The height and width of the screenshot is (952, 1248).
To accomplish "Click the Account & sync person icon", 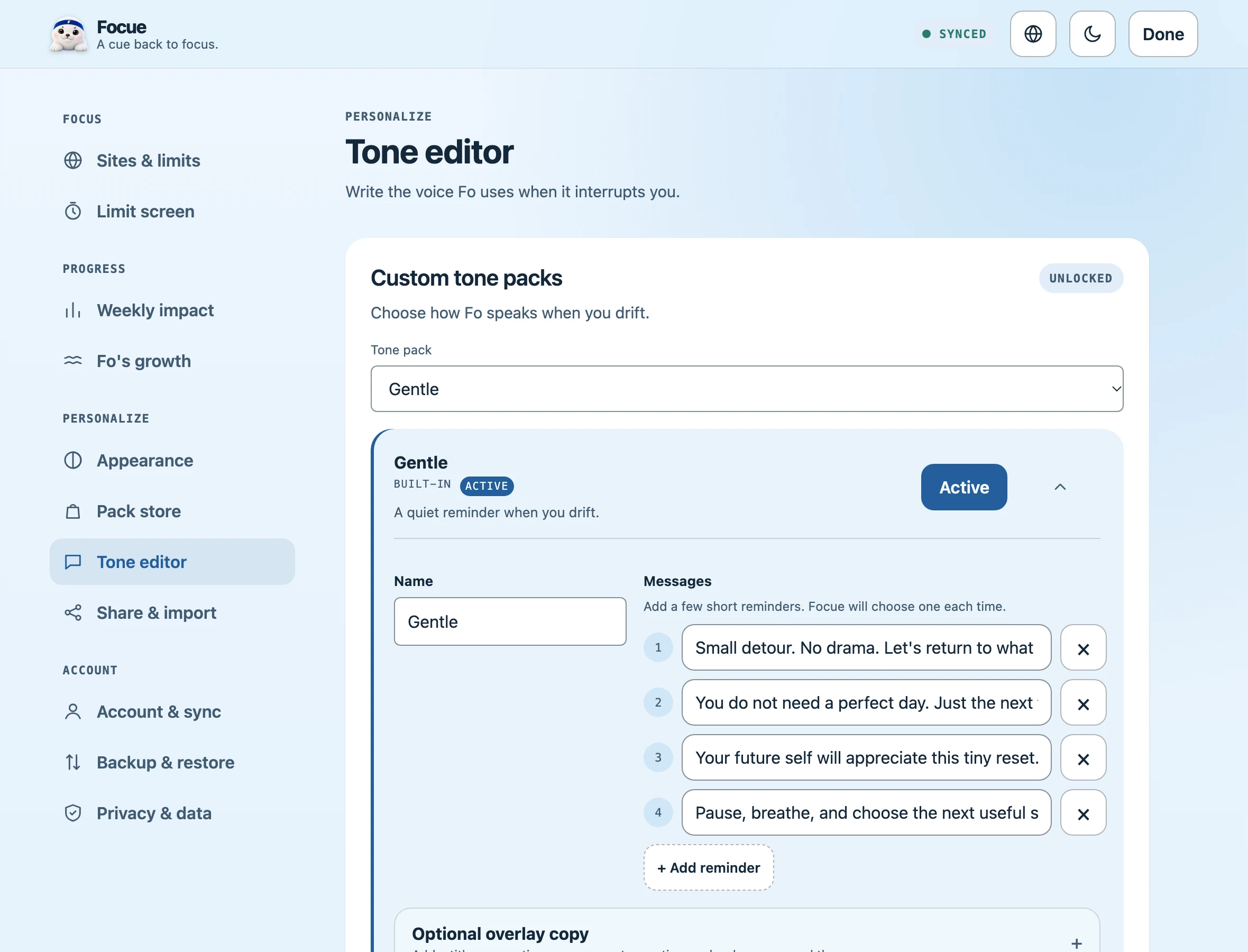I will coord(73,712).
